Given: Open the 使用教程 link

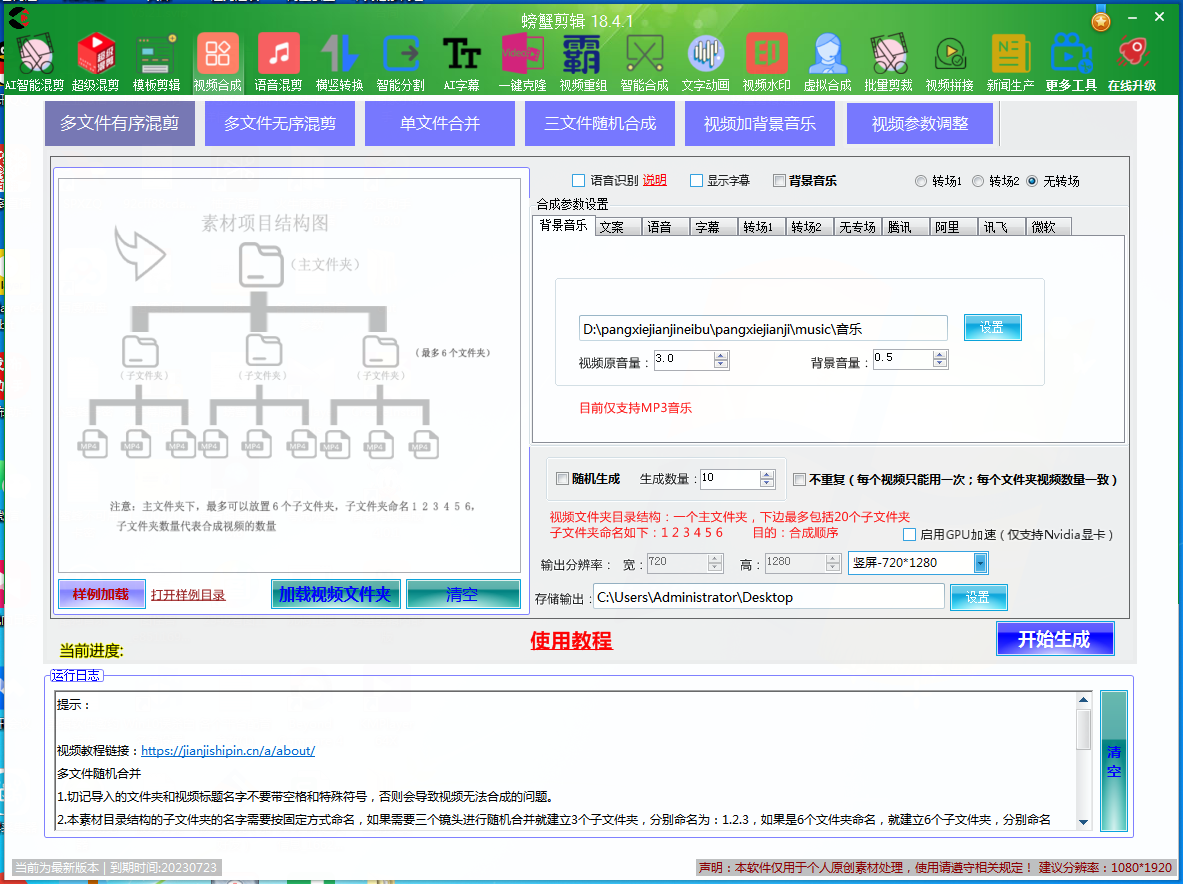Looking at the screenshot, I should (x=571, y=641).
